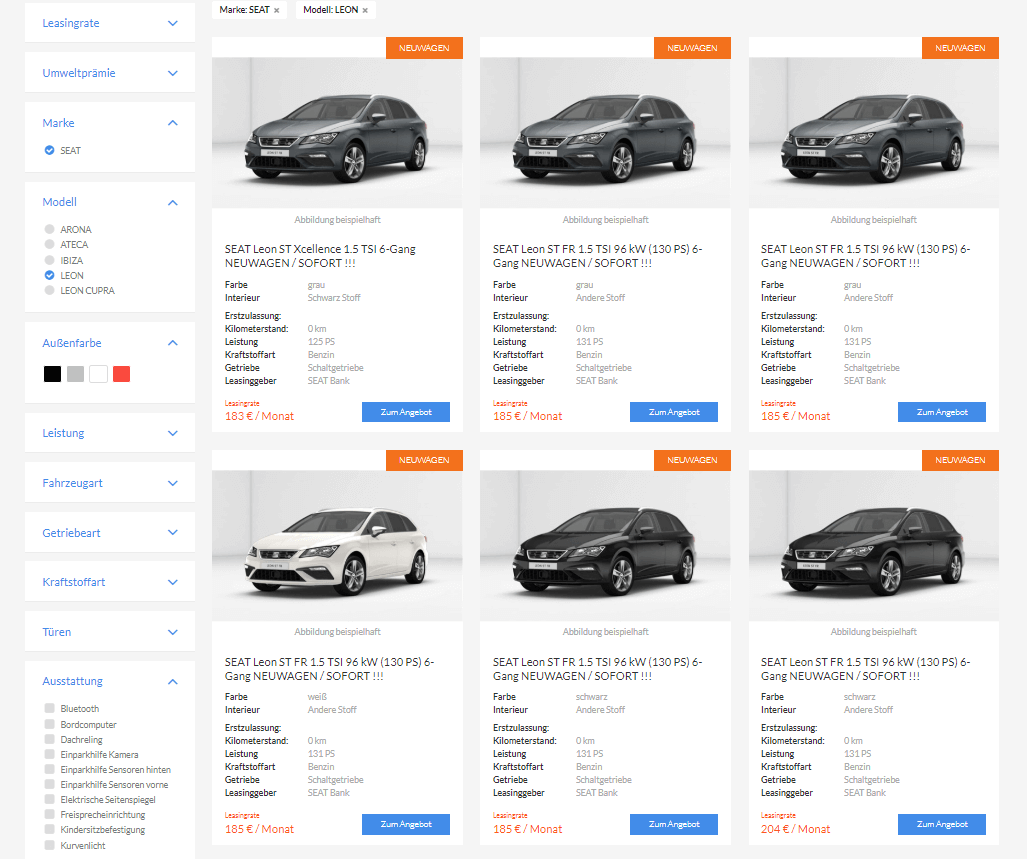
Task: Click the '204 € / Monat' leasing price
Action: click(795, 829)
